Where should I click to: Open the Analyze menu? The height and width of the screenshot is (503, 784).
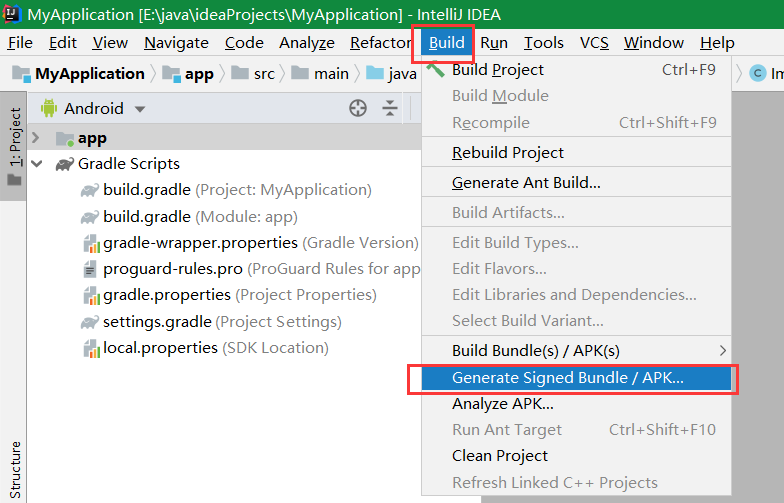[306, 43]
